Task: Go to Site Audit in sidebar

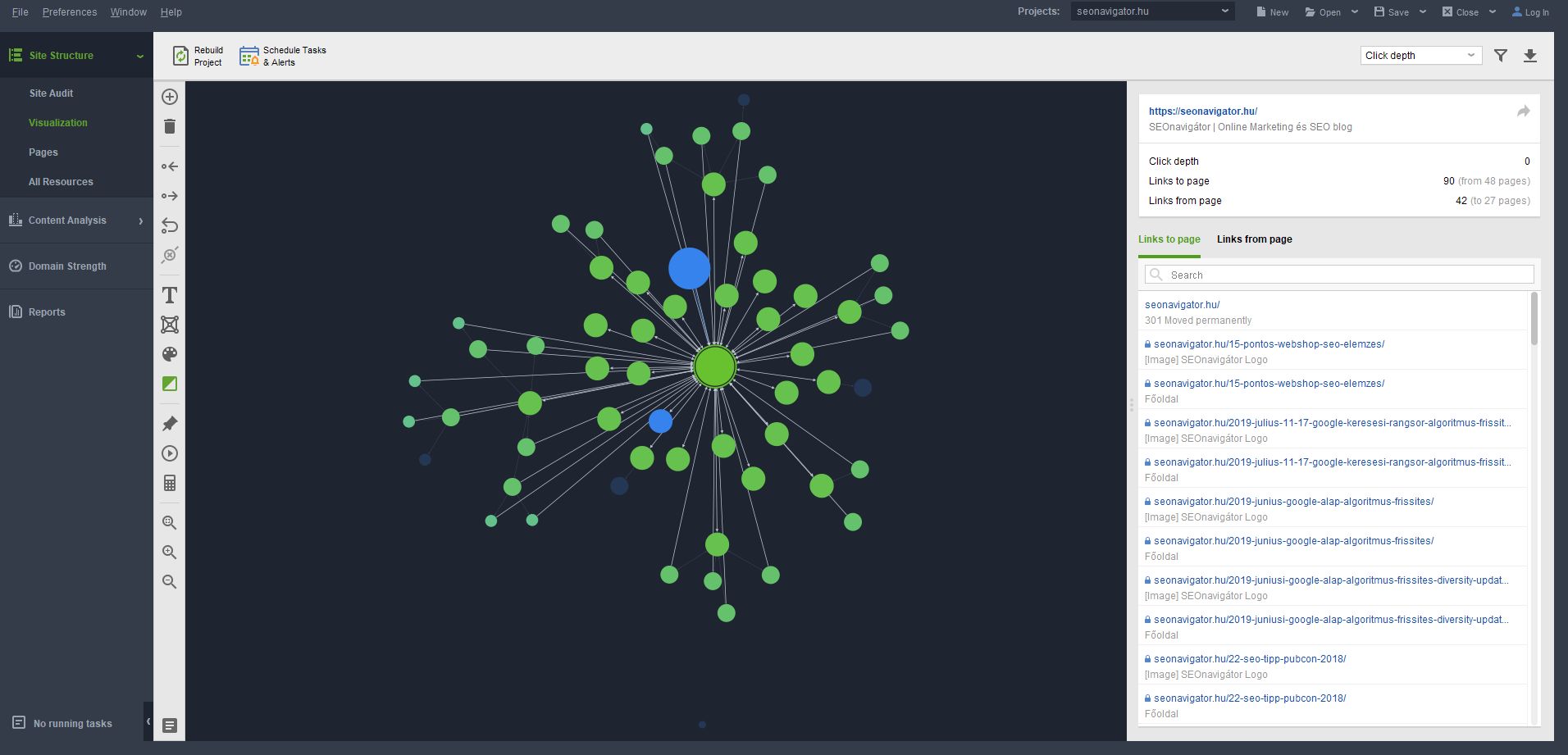Action: tap(51, 93)
